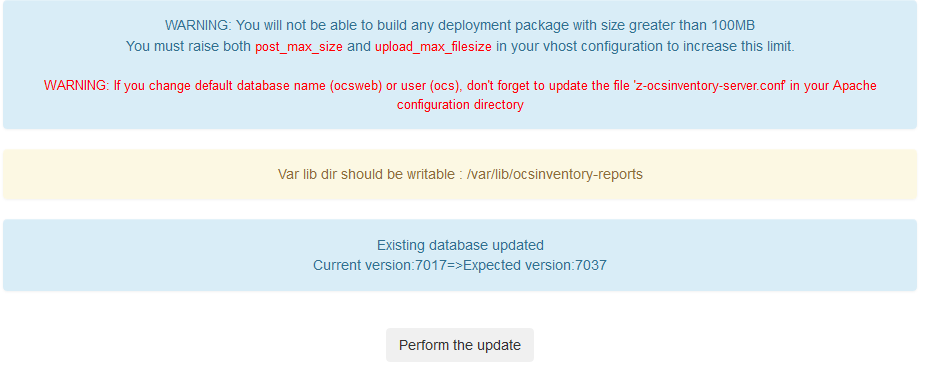
Task: Click the Current version:7017 text
Action: tap(380, 265)
